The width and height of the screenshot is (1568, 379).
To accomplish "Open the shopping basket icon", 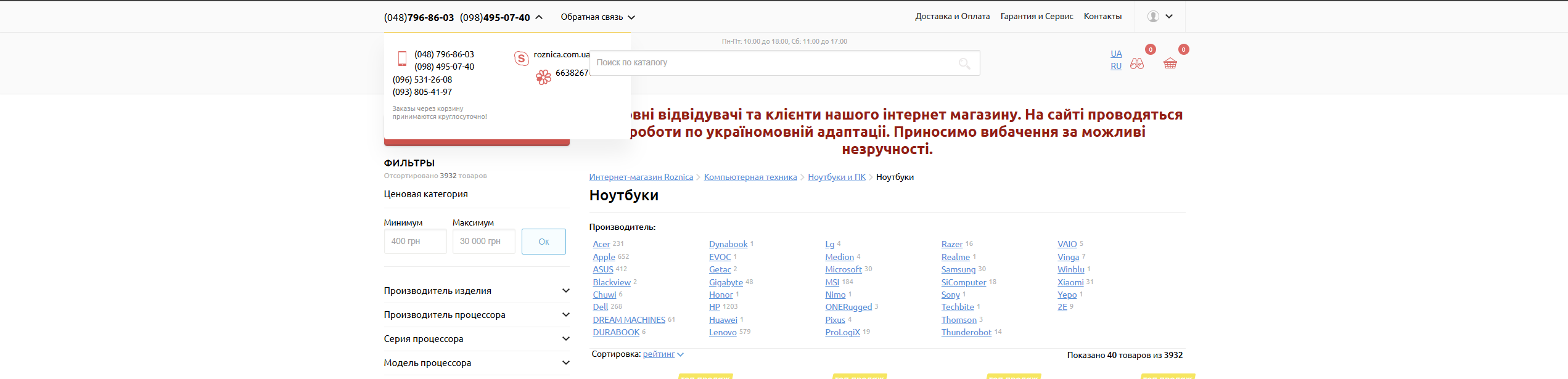I will pyautogui.click(x=1170, y=63).
